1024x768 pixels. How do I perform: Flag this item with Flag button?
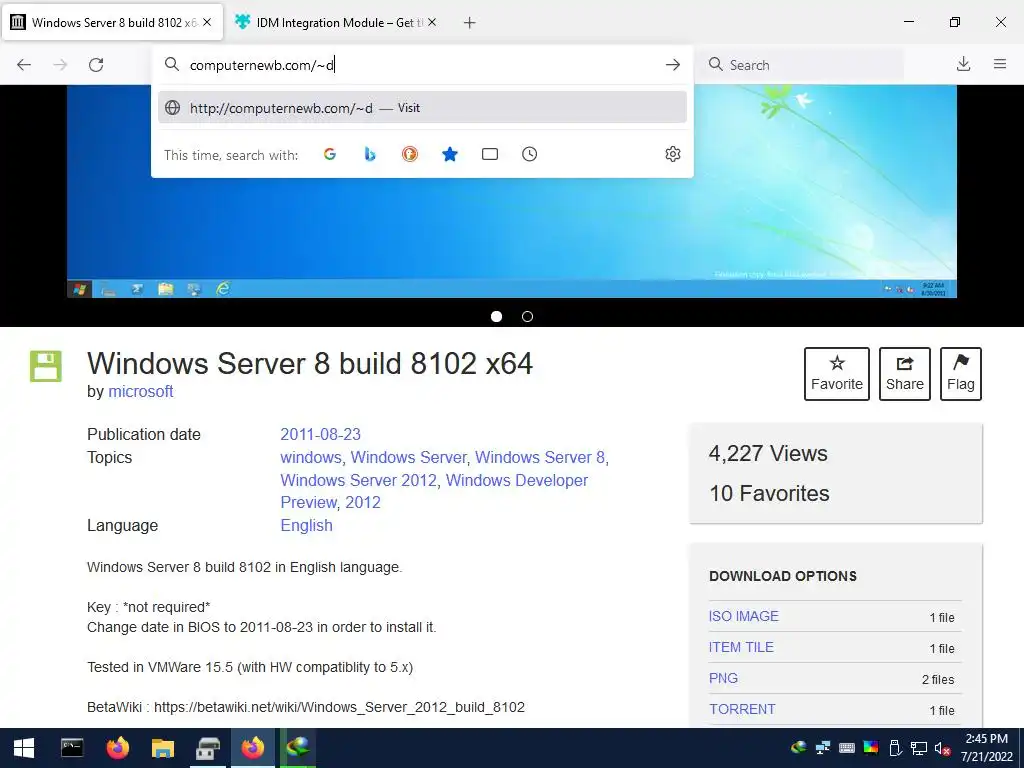[961, 374]
